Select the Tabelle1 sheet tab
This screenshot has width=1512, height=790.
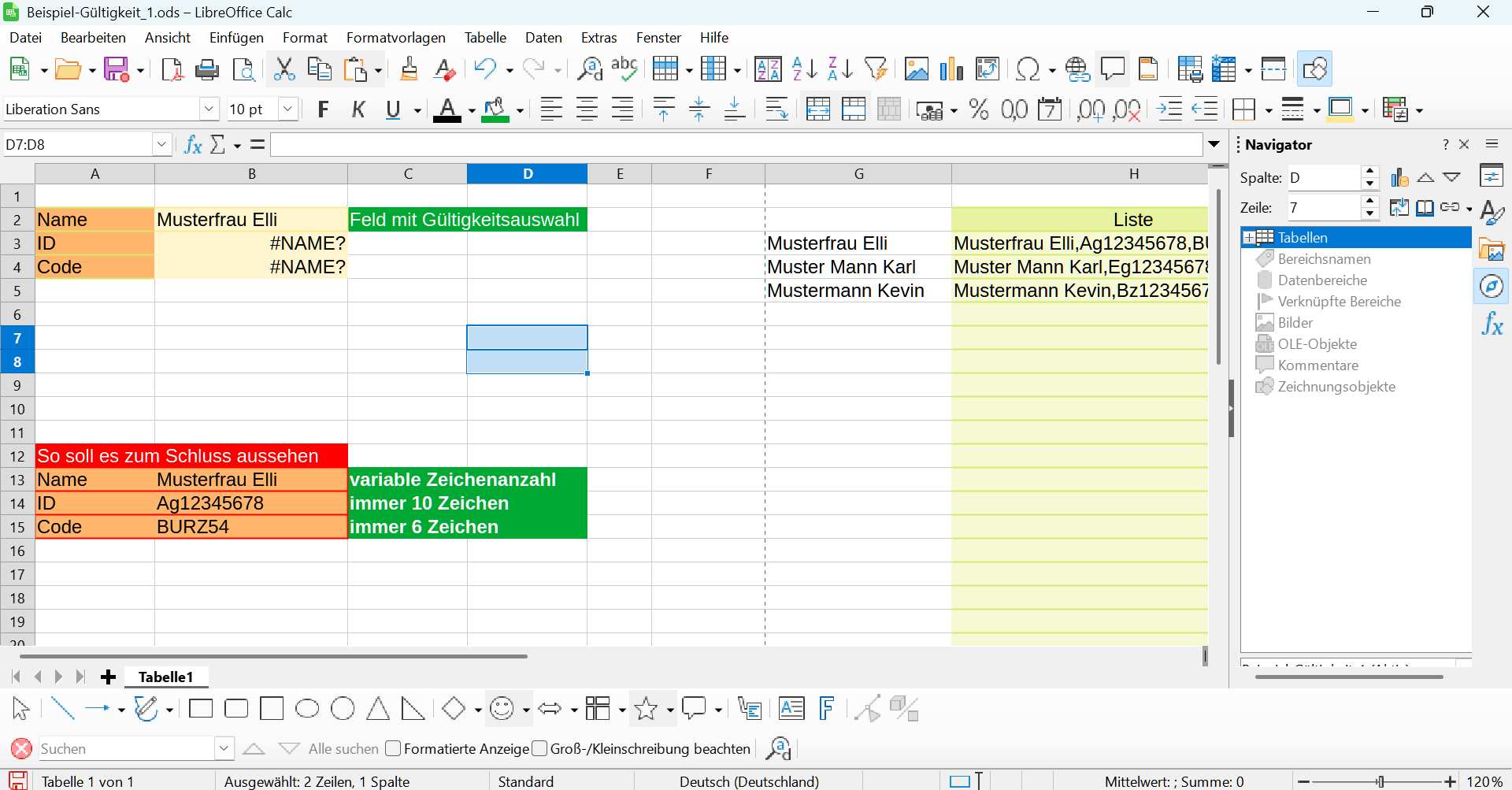(x=165, y=677)
